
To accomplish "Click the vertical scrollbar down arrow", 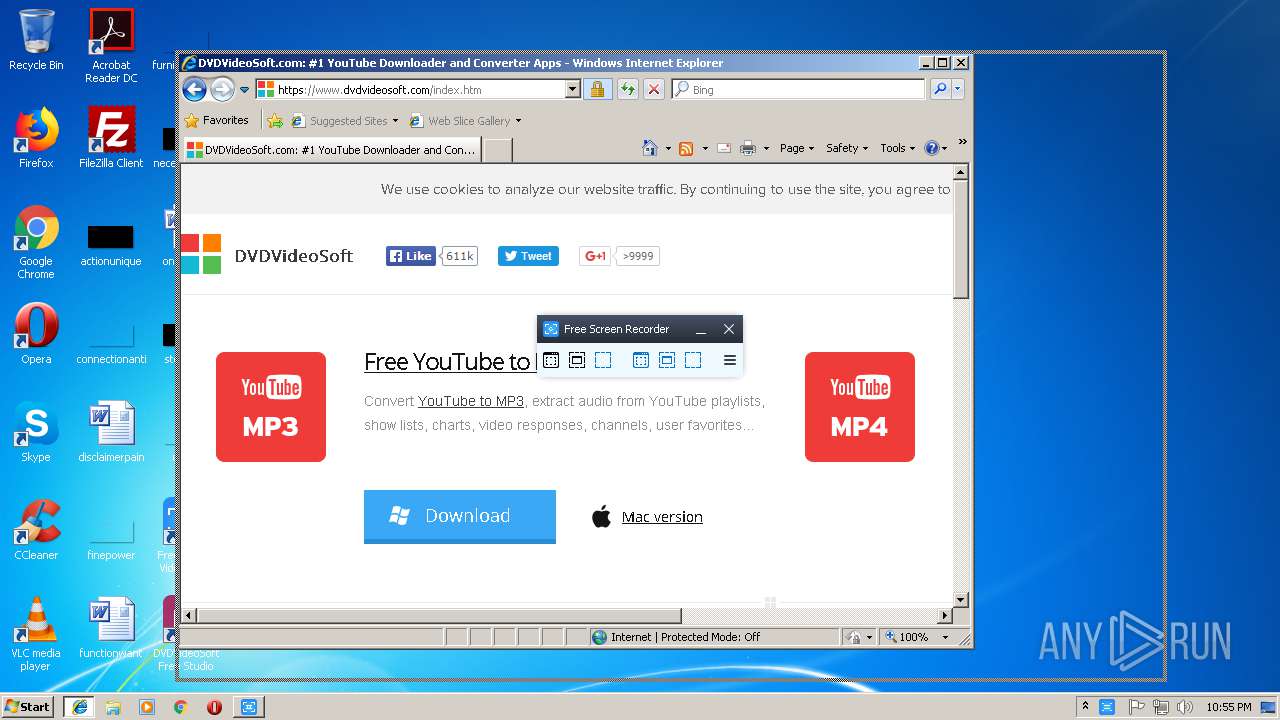I will 961,600.
